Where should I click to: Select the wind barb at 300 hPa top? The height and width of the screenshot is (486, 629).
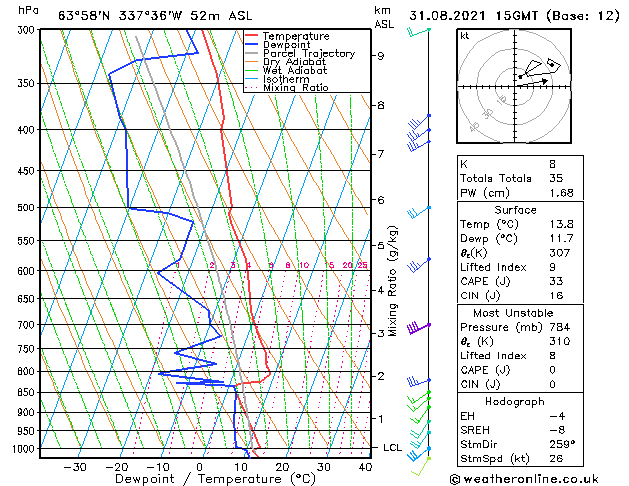click(419, 32)
